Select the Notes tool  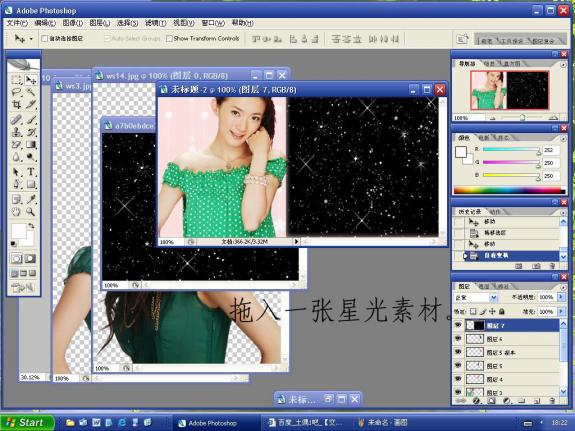pos(17,199)
